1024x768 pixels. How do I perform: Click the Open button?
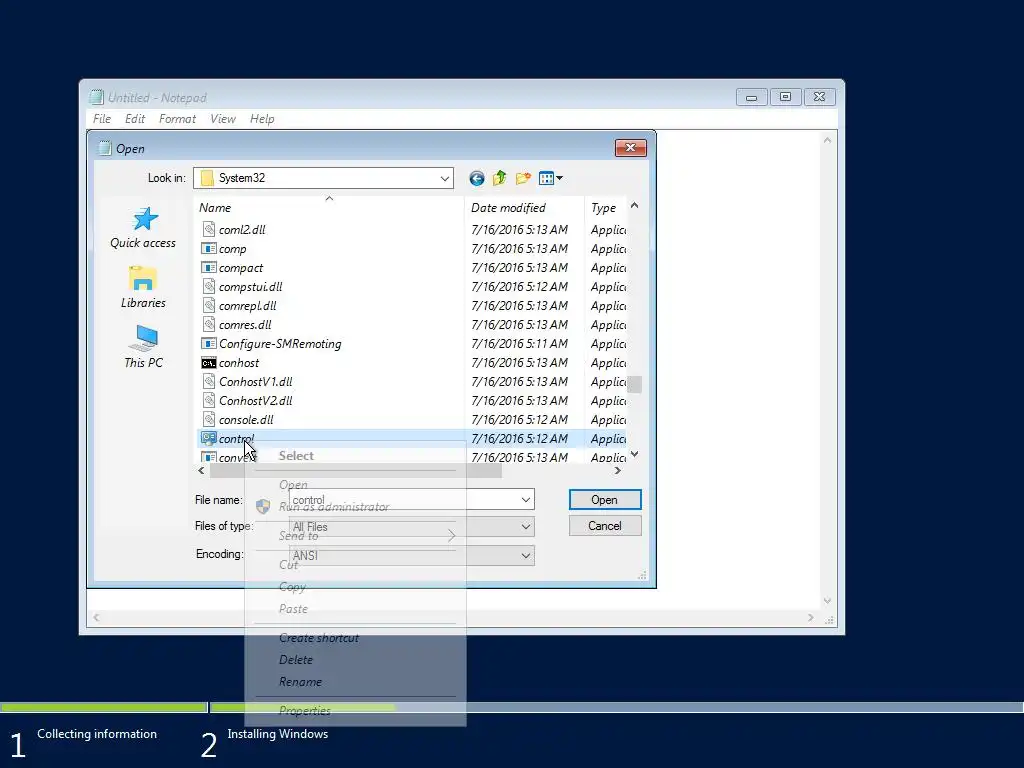click(x=605, y=500)
